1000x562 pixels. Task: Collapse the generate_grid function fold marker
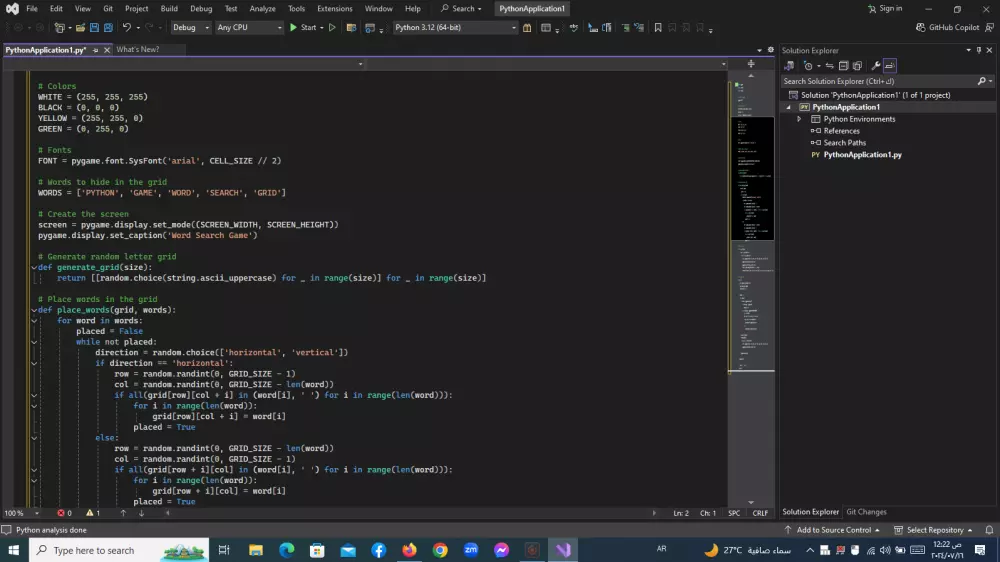33,268
